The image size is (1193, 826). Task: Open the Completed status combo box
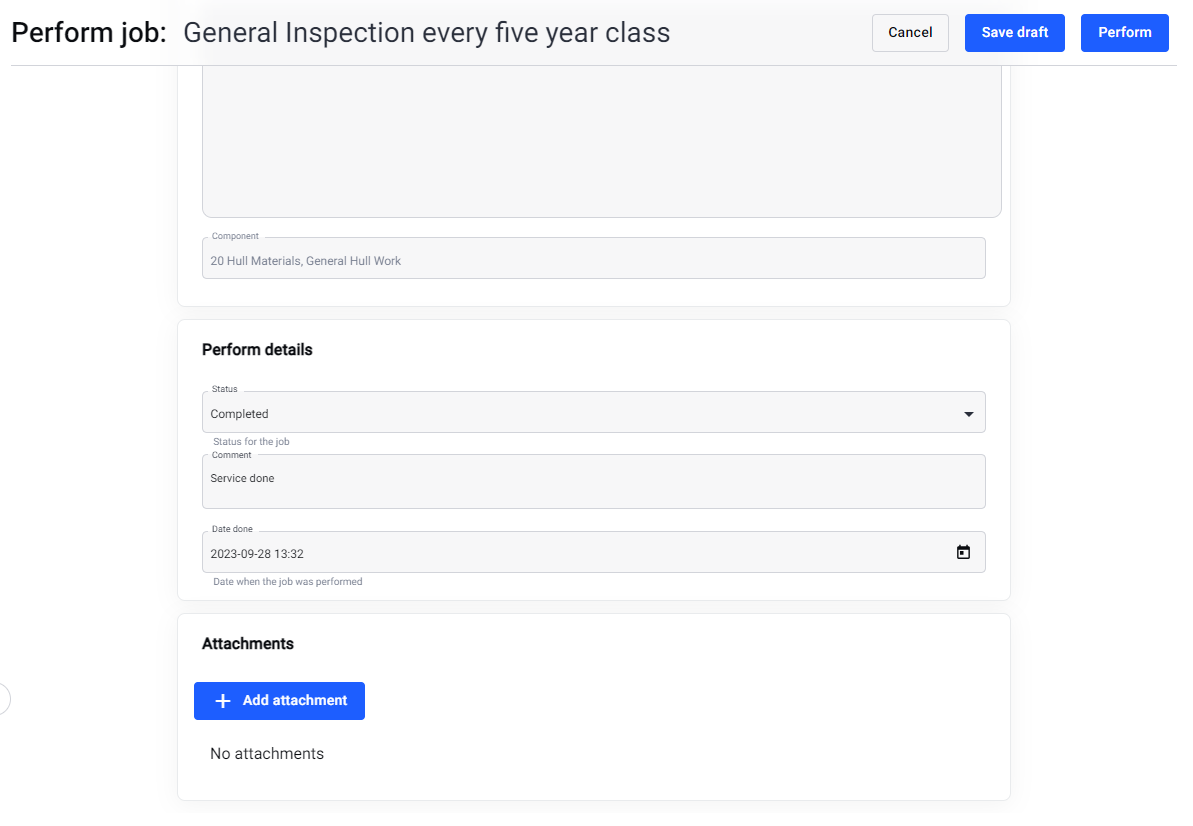[593, 412]
